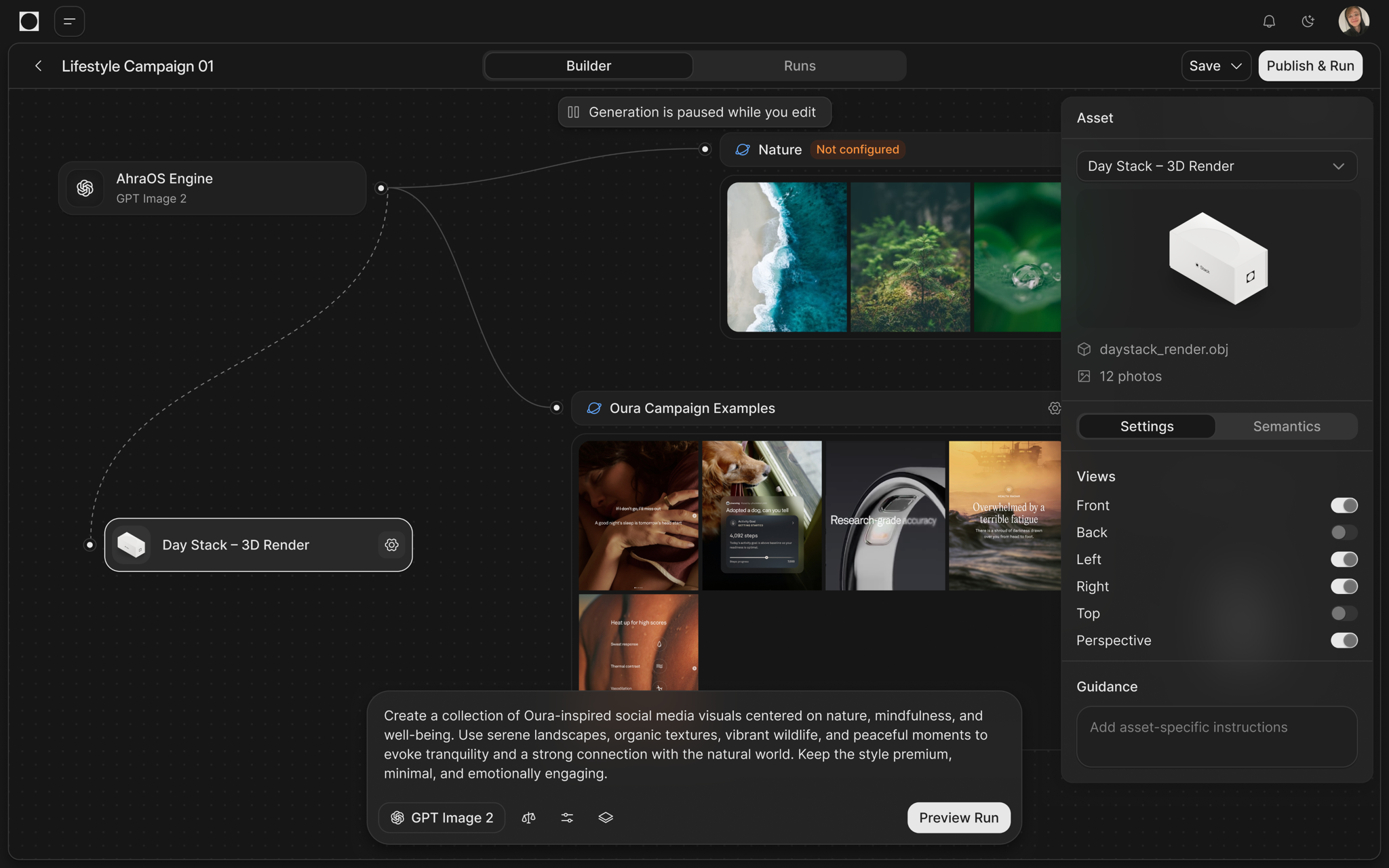Screen dimensions: 1389x868
Task: Click the 3D object file icon
Action: pyautogui.click(x=1084, y=349)
